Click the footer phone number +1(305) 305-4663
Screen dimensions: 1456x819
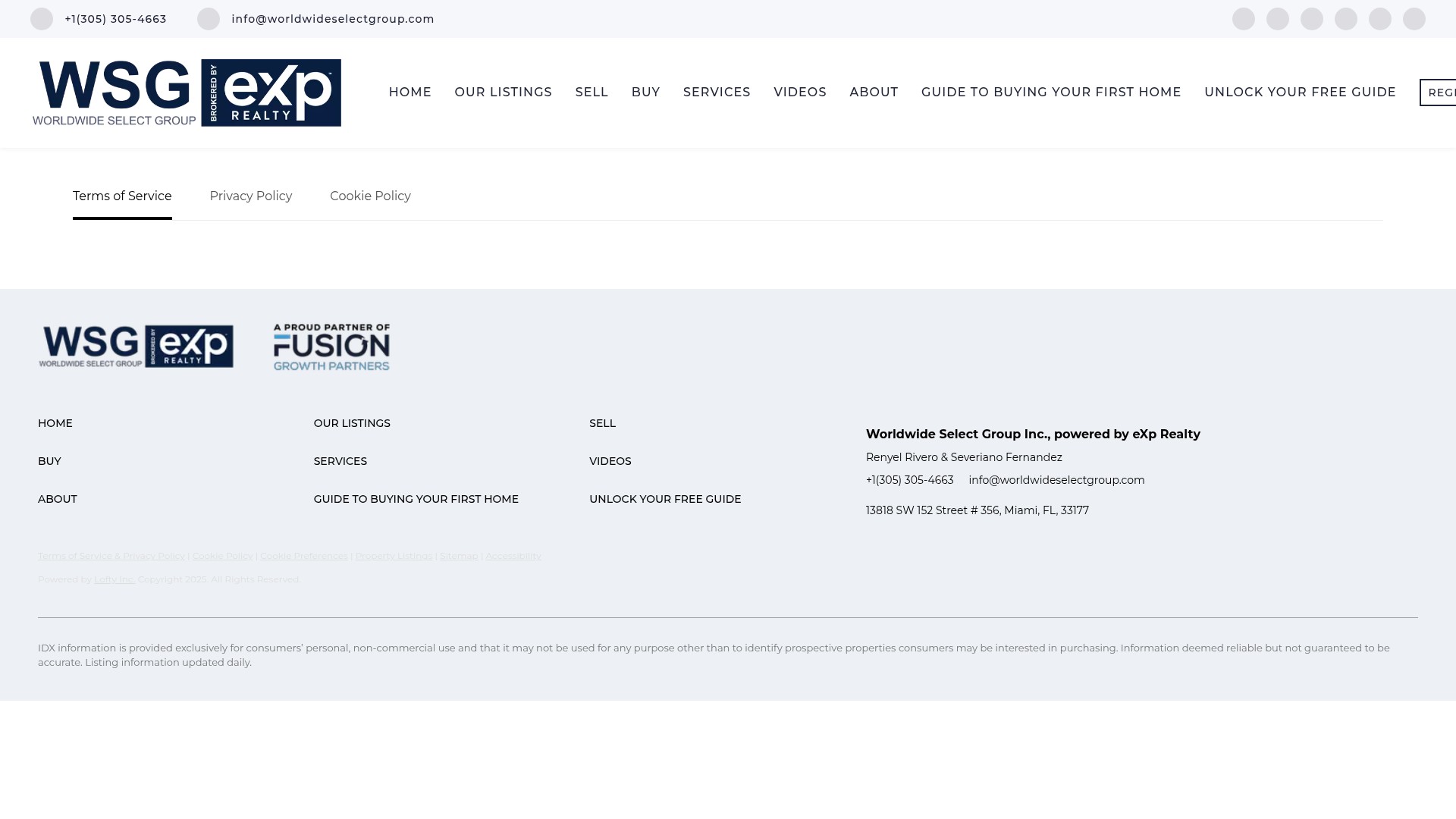(x=910, y=480)
